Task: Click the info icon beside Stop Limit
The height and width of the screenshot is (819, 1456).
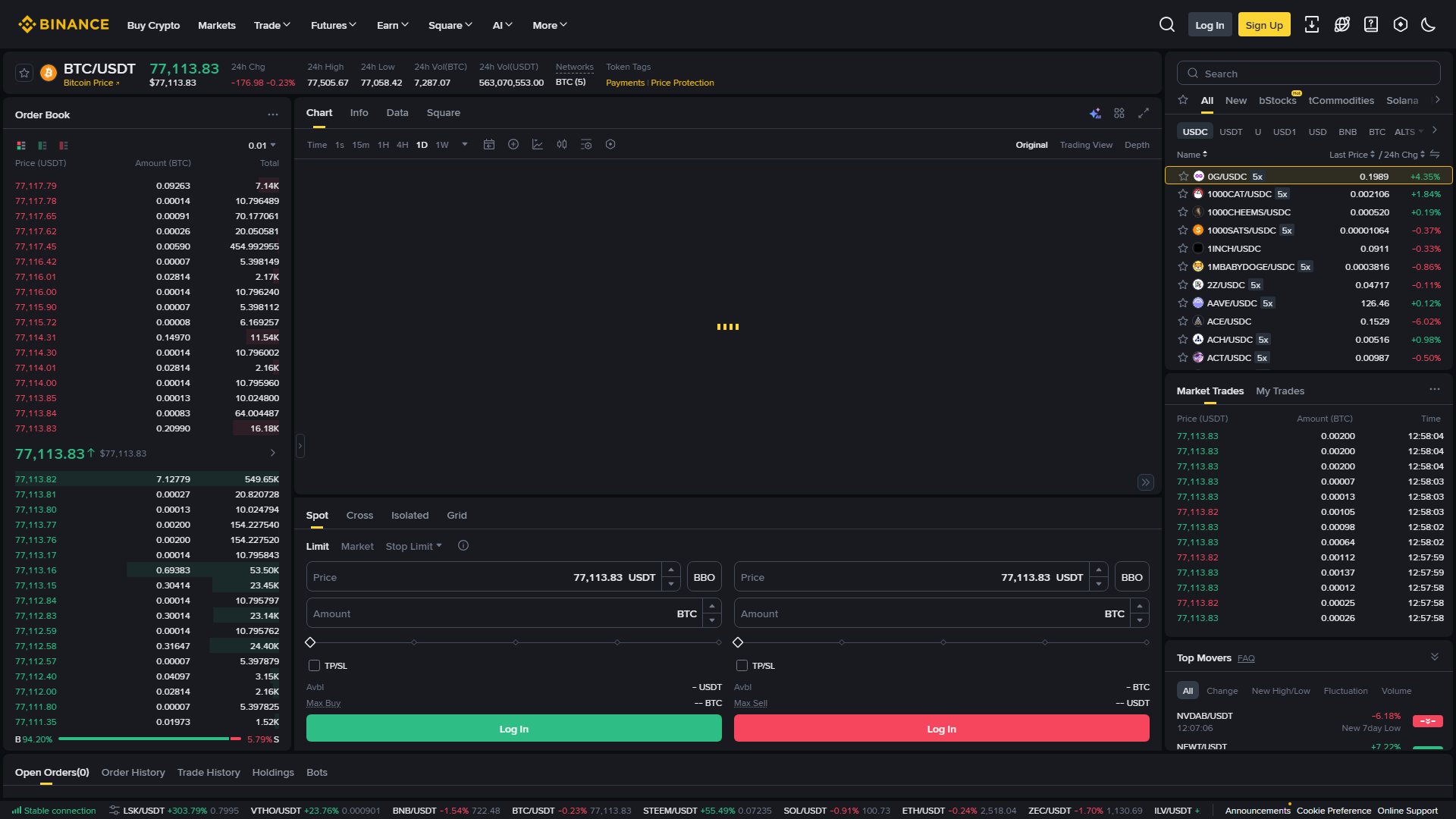Action: [x=463, y=545]
